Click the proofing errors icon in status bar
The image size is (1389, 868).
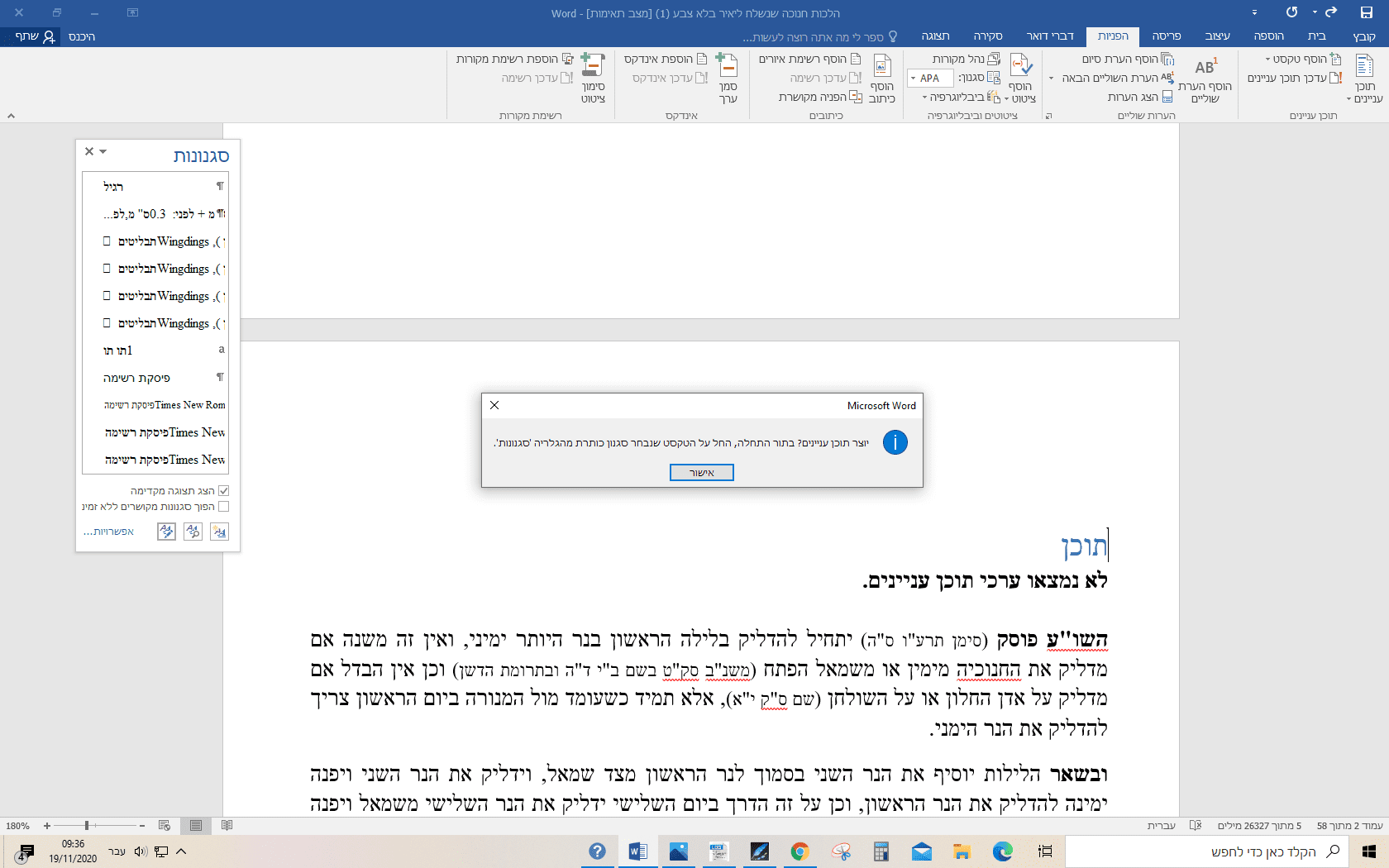(x=1195, y=826)
